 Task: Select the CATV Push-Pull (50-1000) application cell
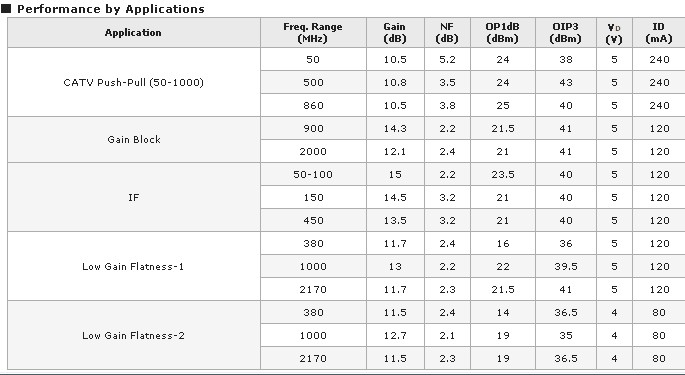tap(134, 82)
